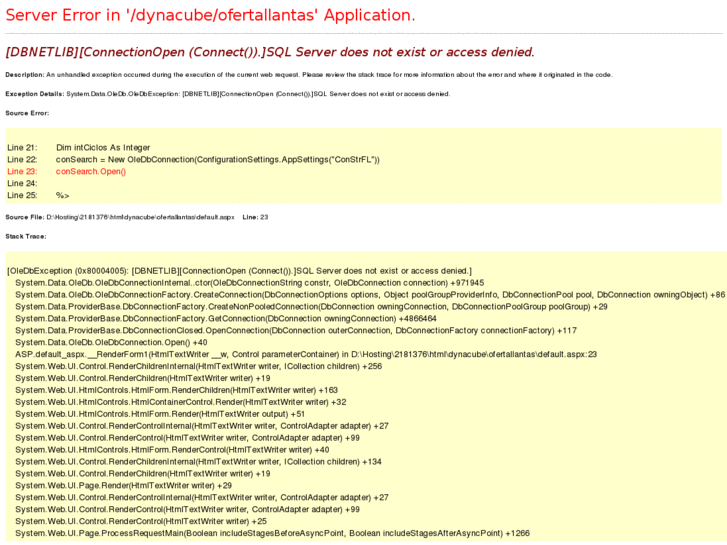The width and height of the screenshot is (727, 545).
Task: Click the OleDbConnectionInternal..ctor +971945 line
Action: [x=250, y=283]
